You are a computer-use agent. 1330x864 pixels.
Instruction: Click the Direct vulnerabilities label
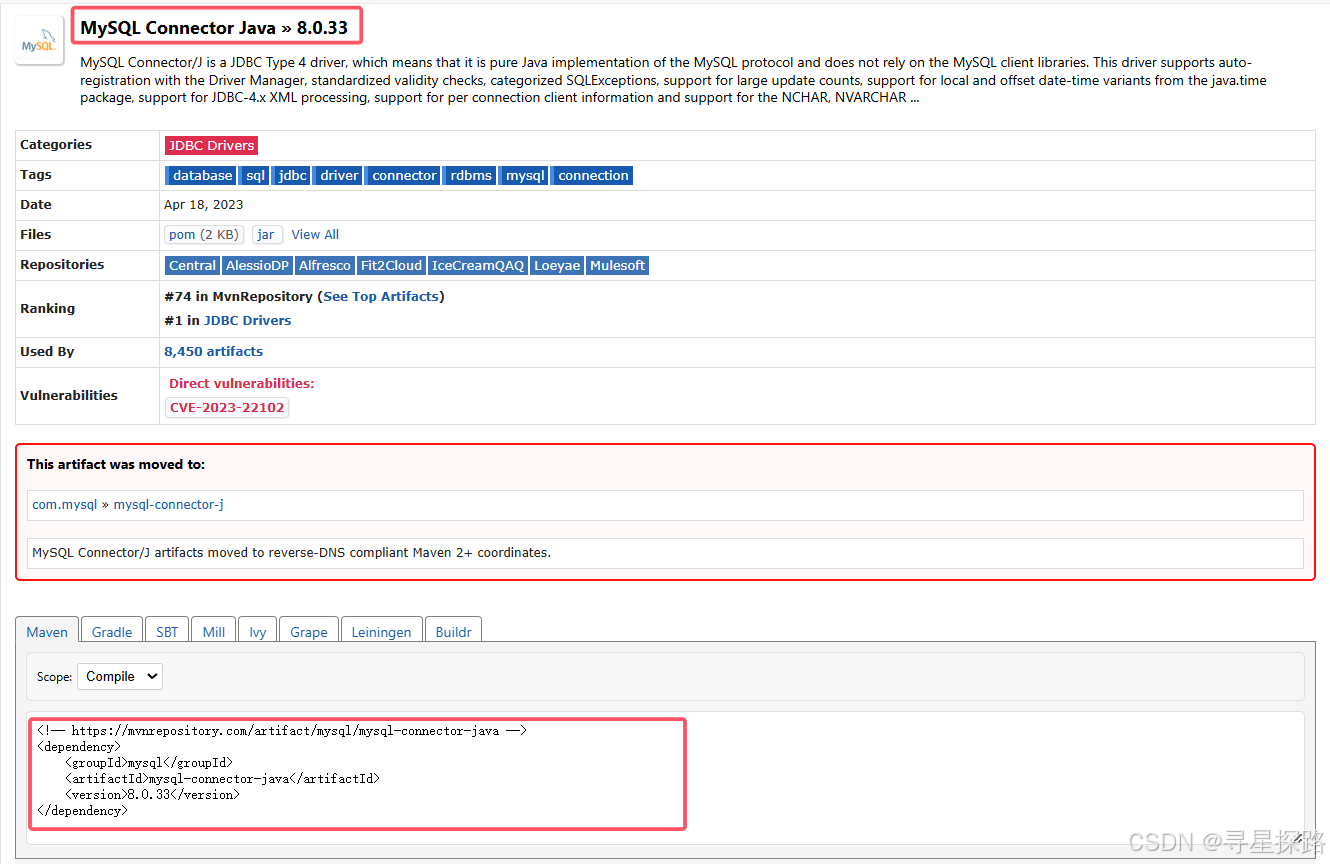click(x=241, y=384)
